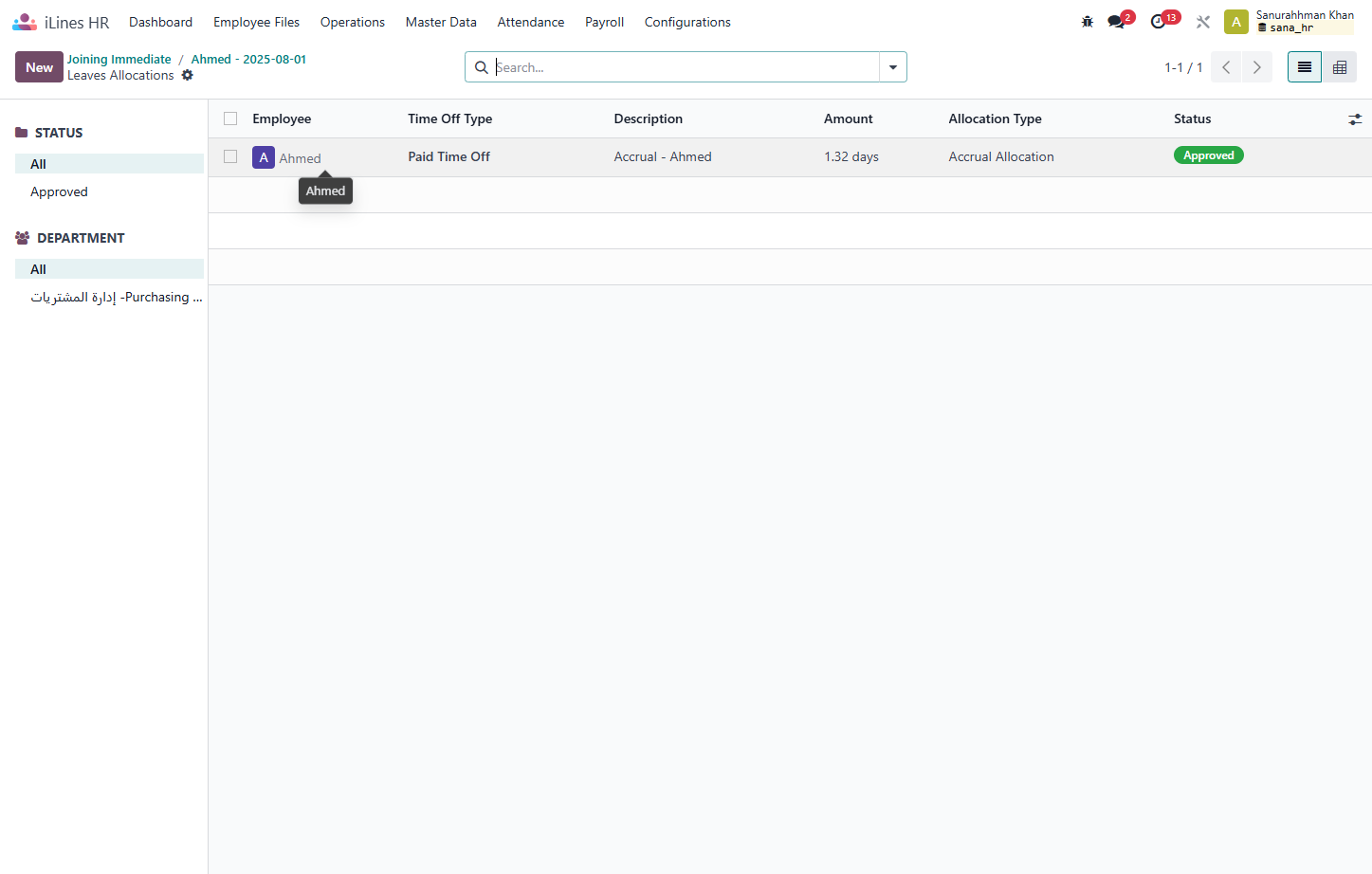Click the pager counter 1-1 / 1
1372x874 pixels.
pyautogui.click(x=1183, y=67)
